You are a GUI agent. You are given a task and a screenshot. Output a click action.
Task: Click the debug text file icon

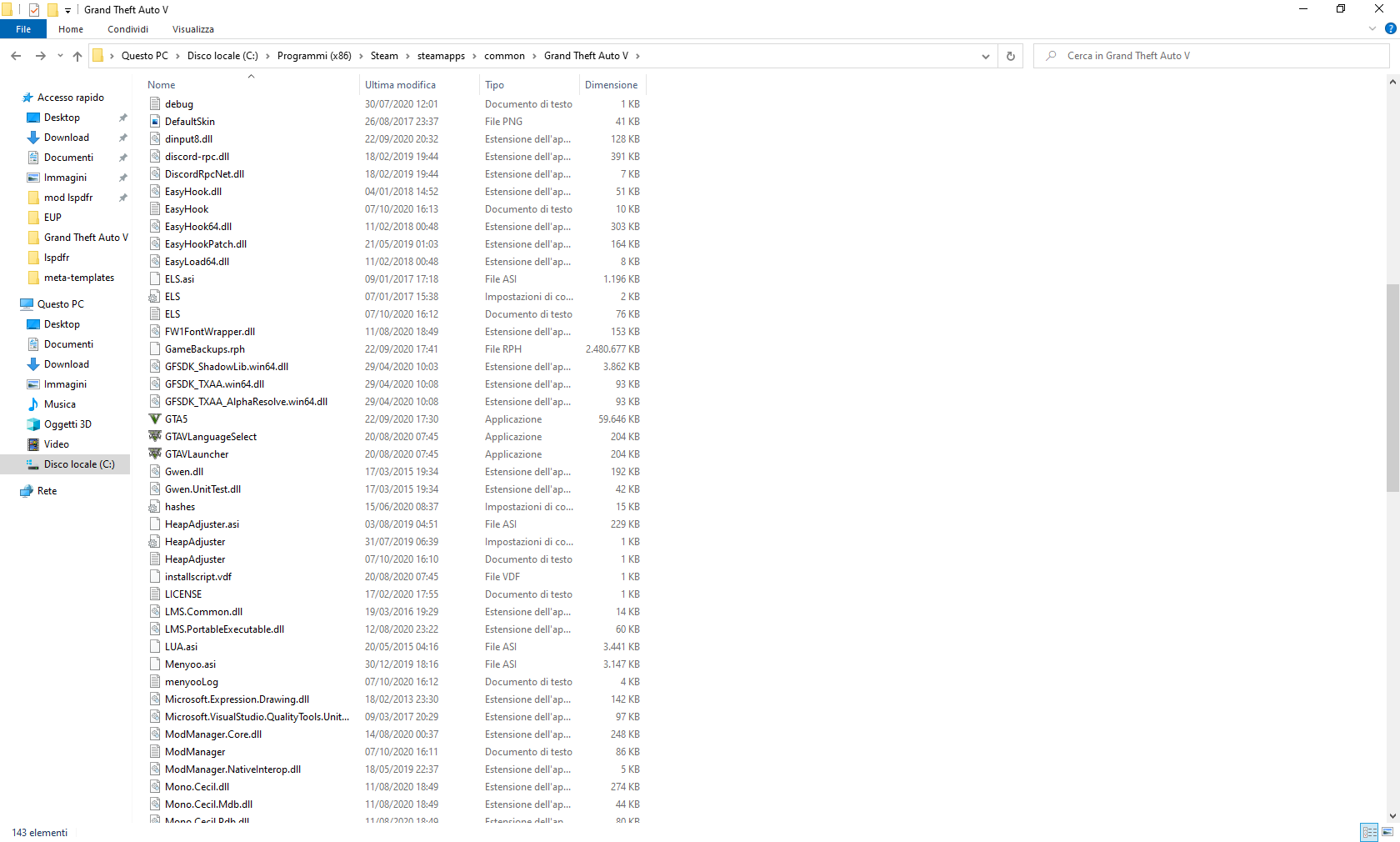pos(155,104)
